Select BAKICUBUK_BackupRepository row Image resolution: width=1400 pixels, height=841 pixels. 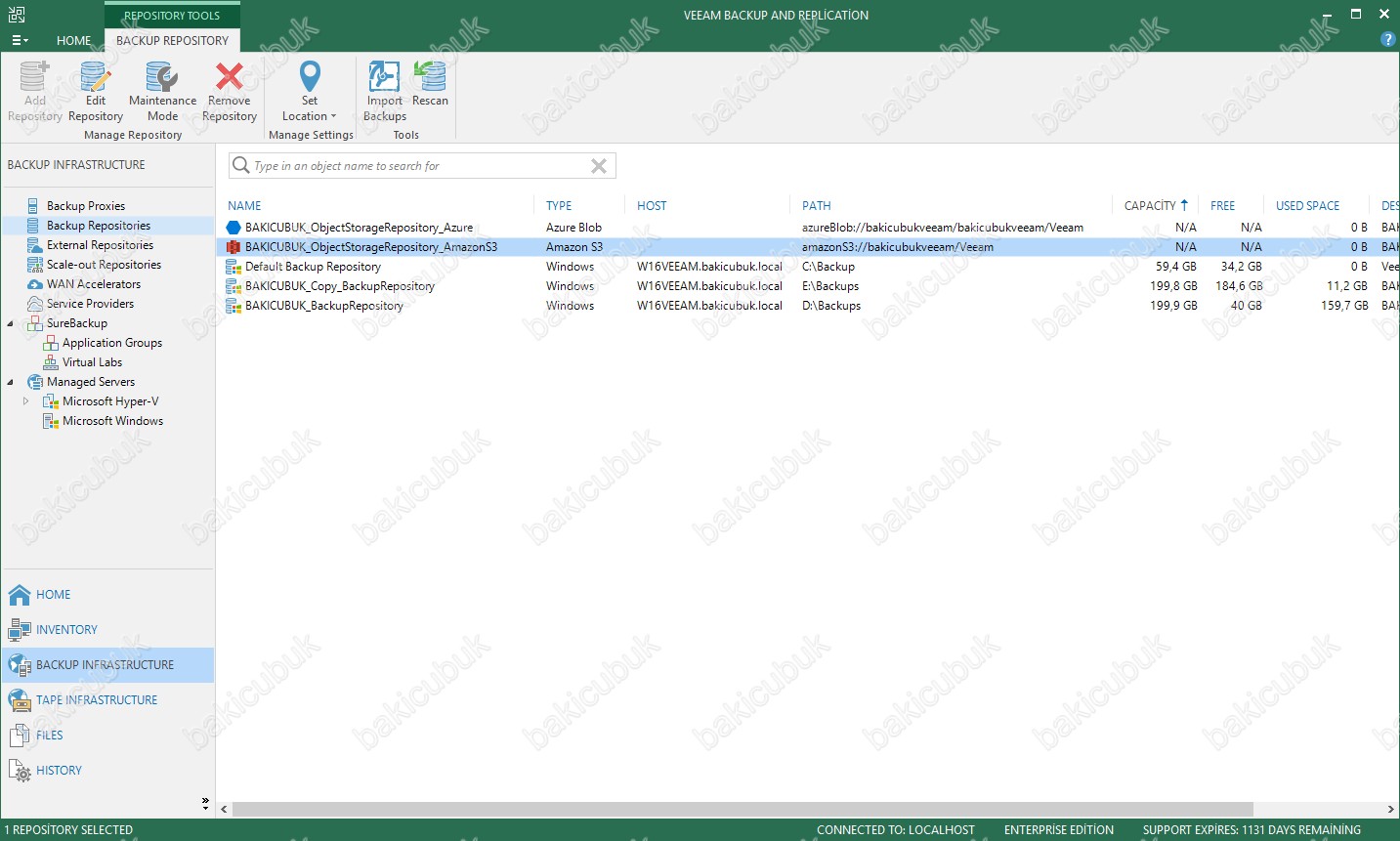(x=807, y=306)
